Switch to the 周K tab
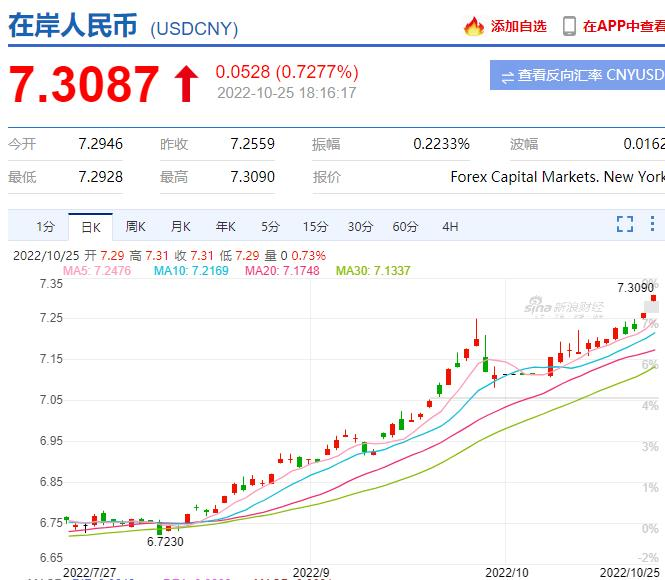Screen dimensions: 665x580 [x=135, y=227]
